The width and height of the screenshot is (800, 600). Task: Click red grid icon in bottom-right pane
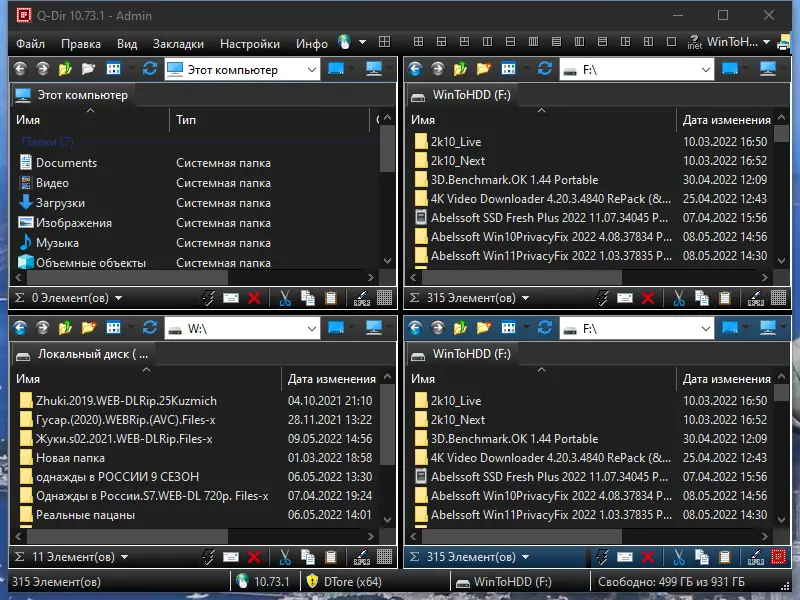point(778,557)
